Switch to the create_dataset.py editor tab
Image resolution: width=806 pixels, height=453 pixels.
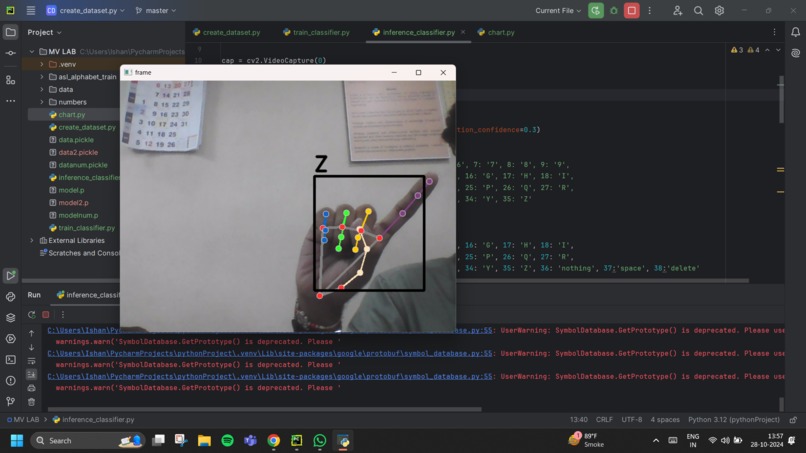tap(227, 32)
